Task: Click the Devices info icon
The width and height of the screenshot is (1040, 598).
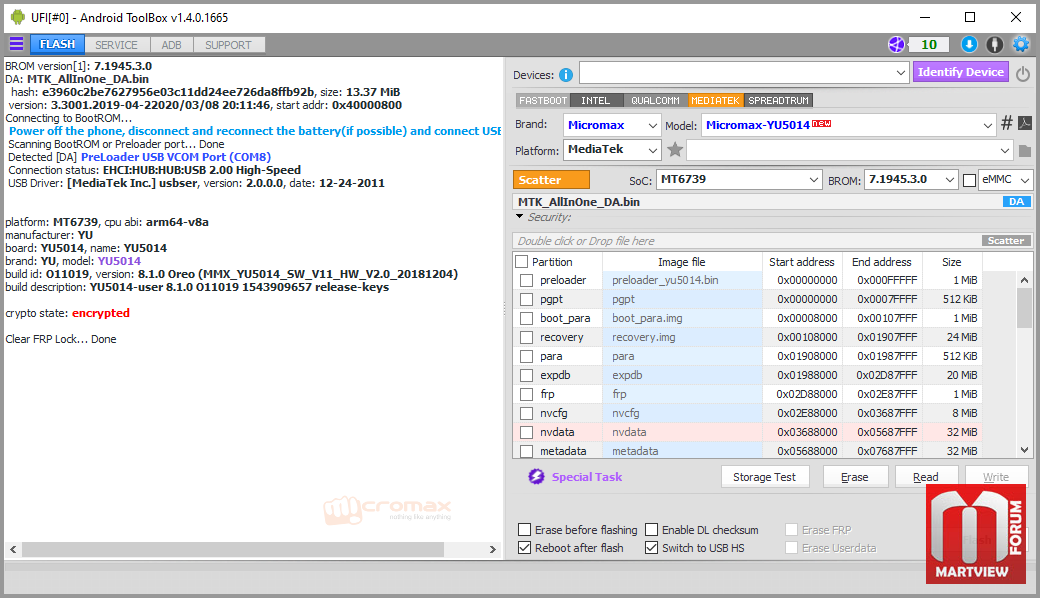Action: coord(566,75)
